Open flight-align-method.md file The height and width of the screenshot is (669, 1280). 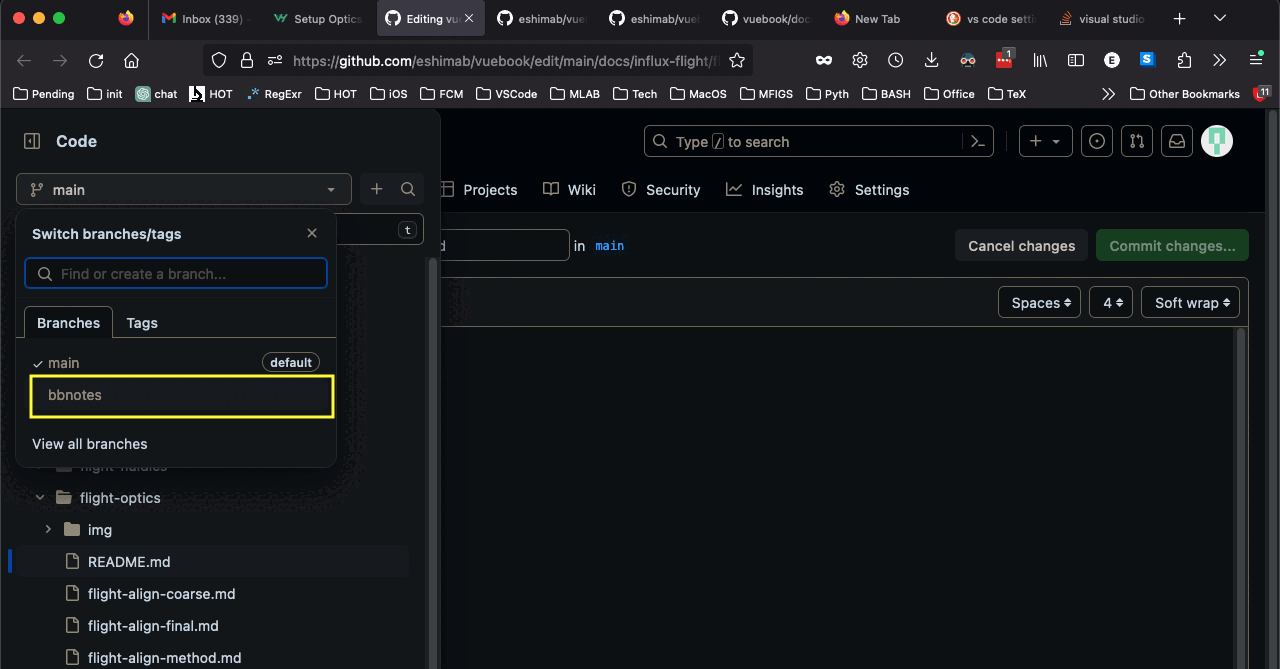coord(164,658)
